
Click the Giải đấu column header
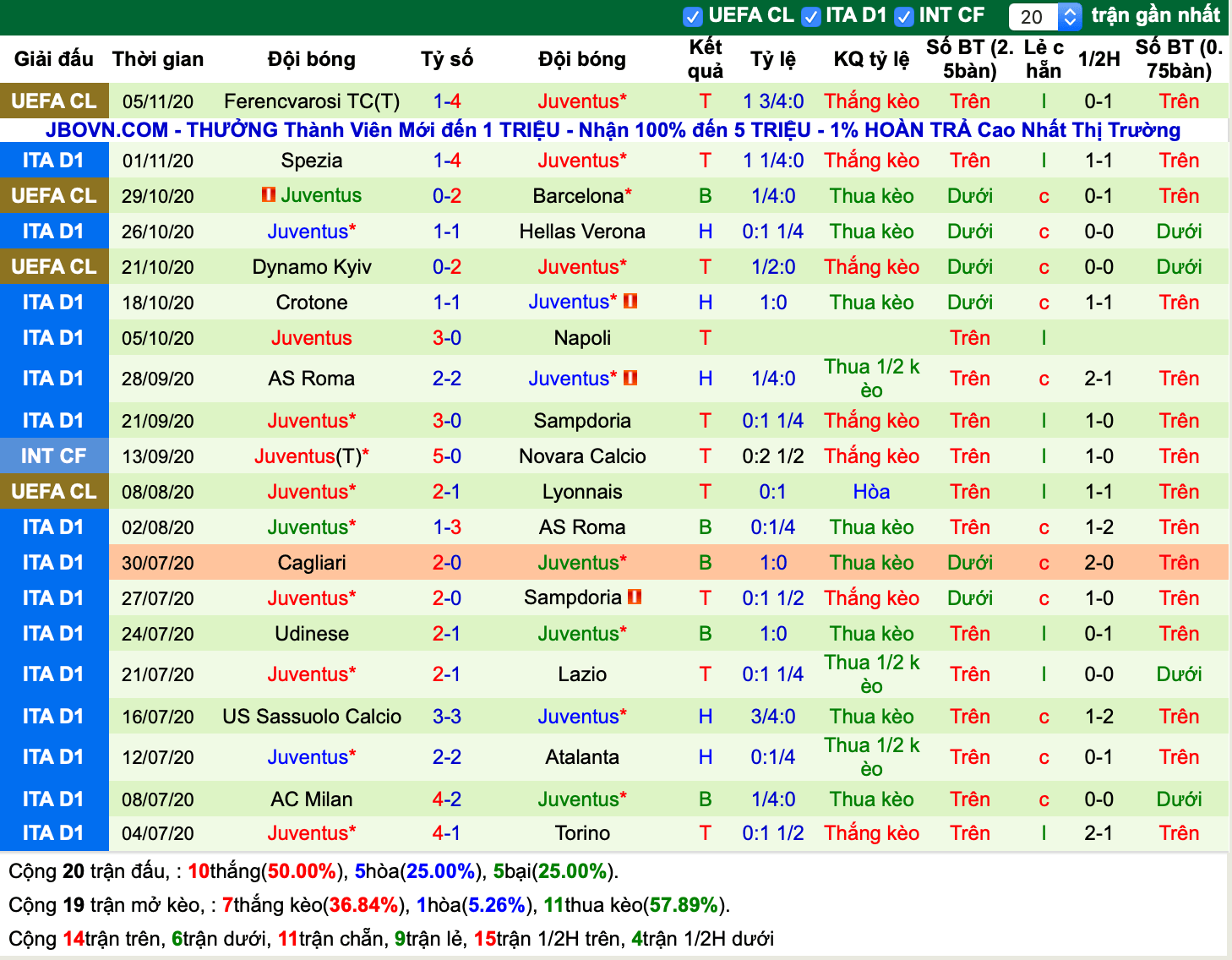pos(54,59)
